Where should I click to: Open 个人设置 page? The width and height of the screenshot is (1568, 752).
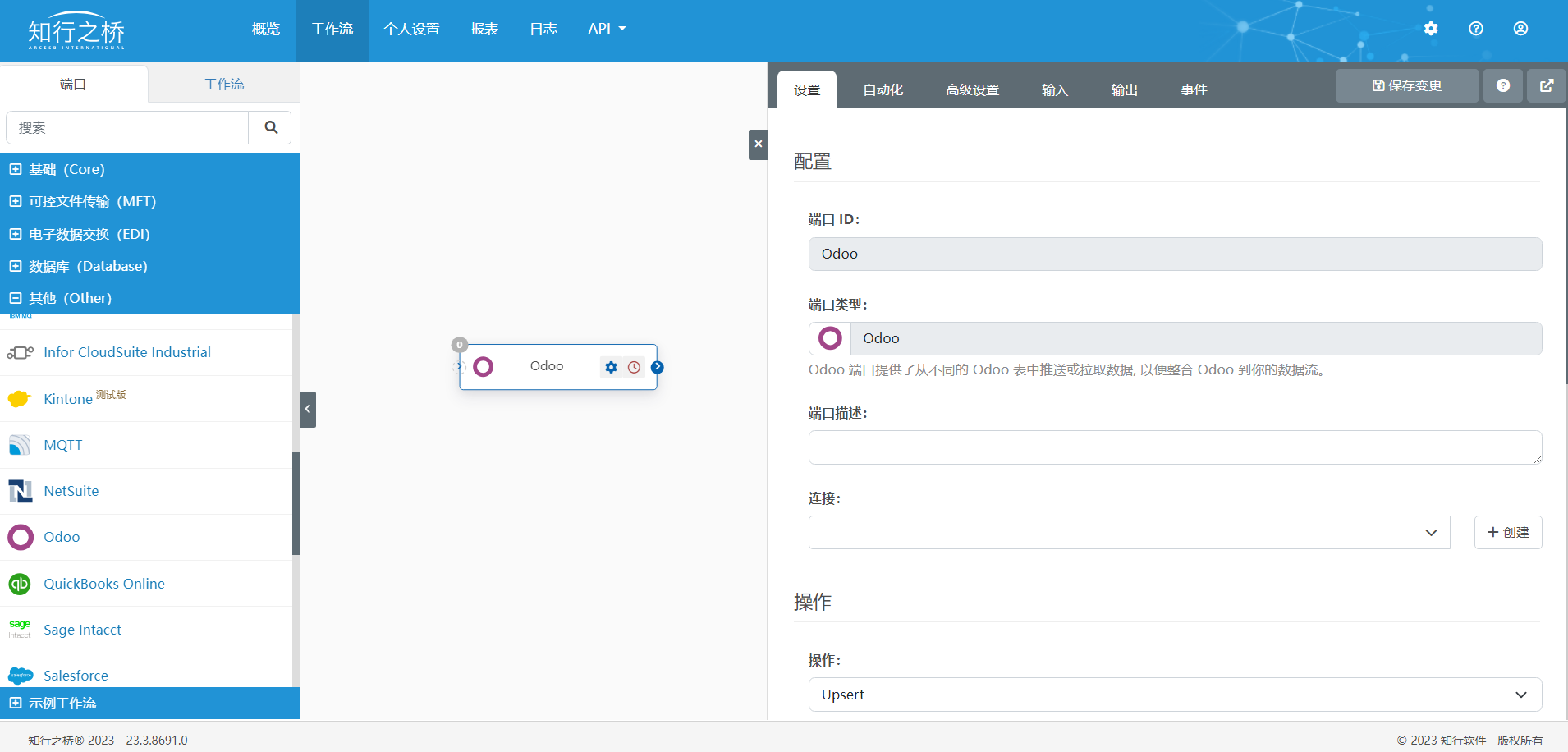[411, 29]
